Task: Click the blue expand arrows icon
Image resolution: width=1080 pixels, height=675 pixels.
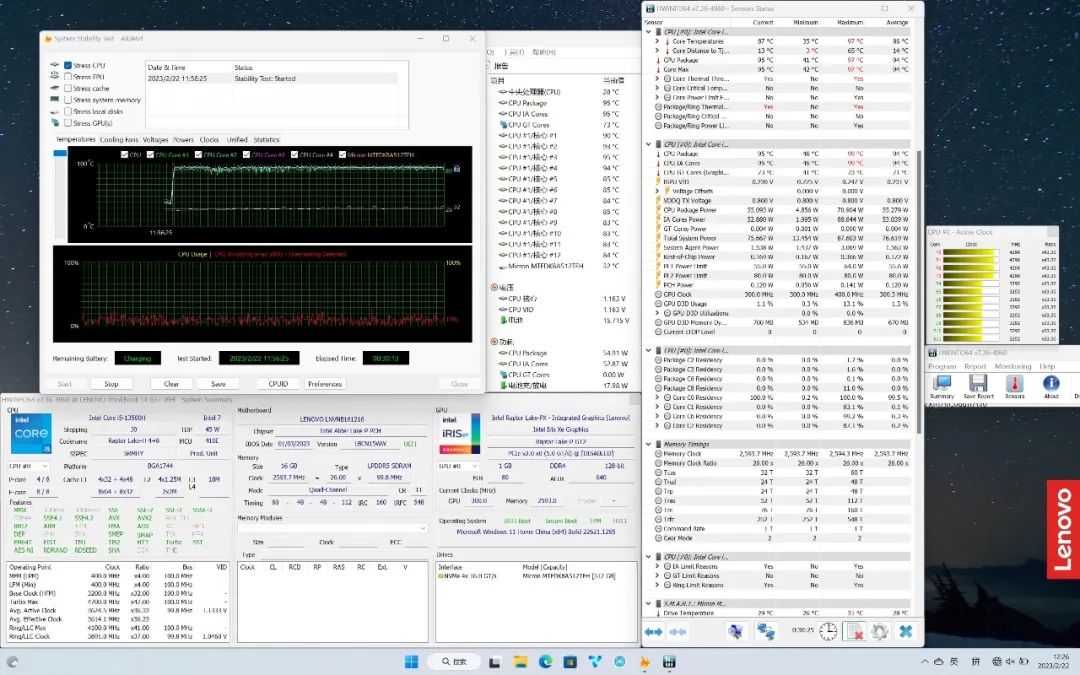Action: pos(653,631)
